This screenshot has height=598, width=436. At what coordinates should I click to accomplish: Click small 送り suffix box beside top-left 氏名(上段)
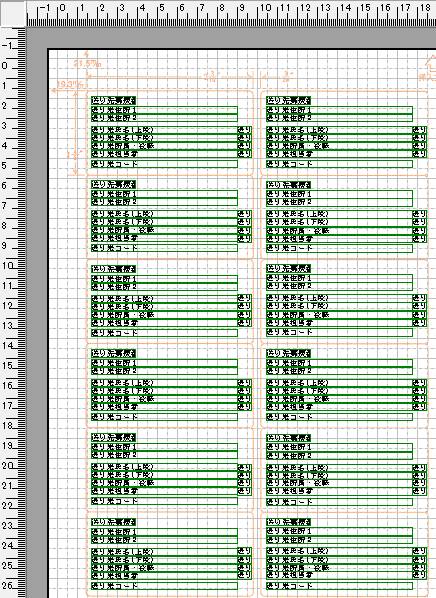[245, 130]
